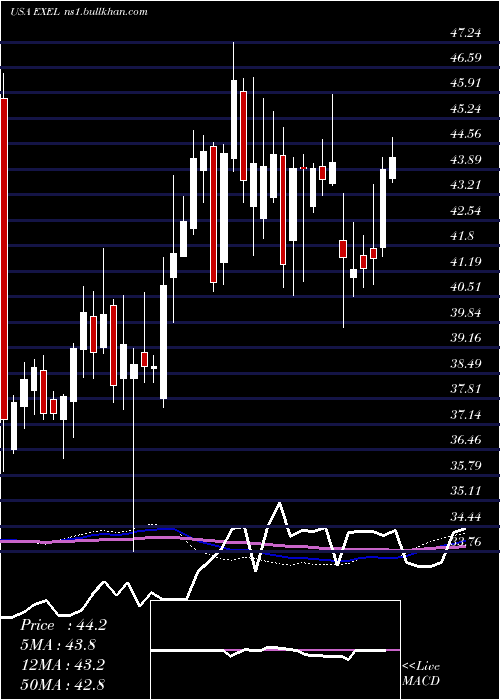Click the 45.24 price axis label
Screen dimensions: 500x700
[x=466, y=108]
